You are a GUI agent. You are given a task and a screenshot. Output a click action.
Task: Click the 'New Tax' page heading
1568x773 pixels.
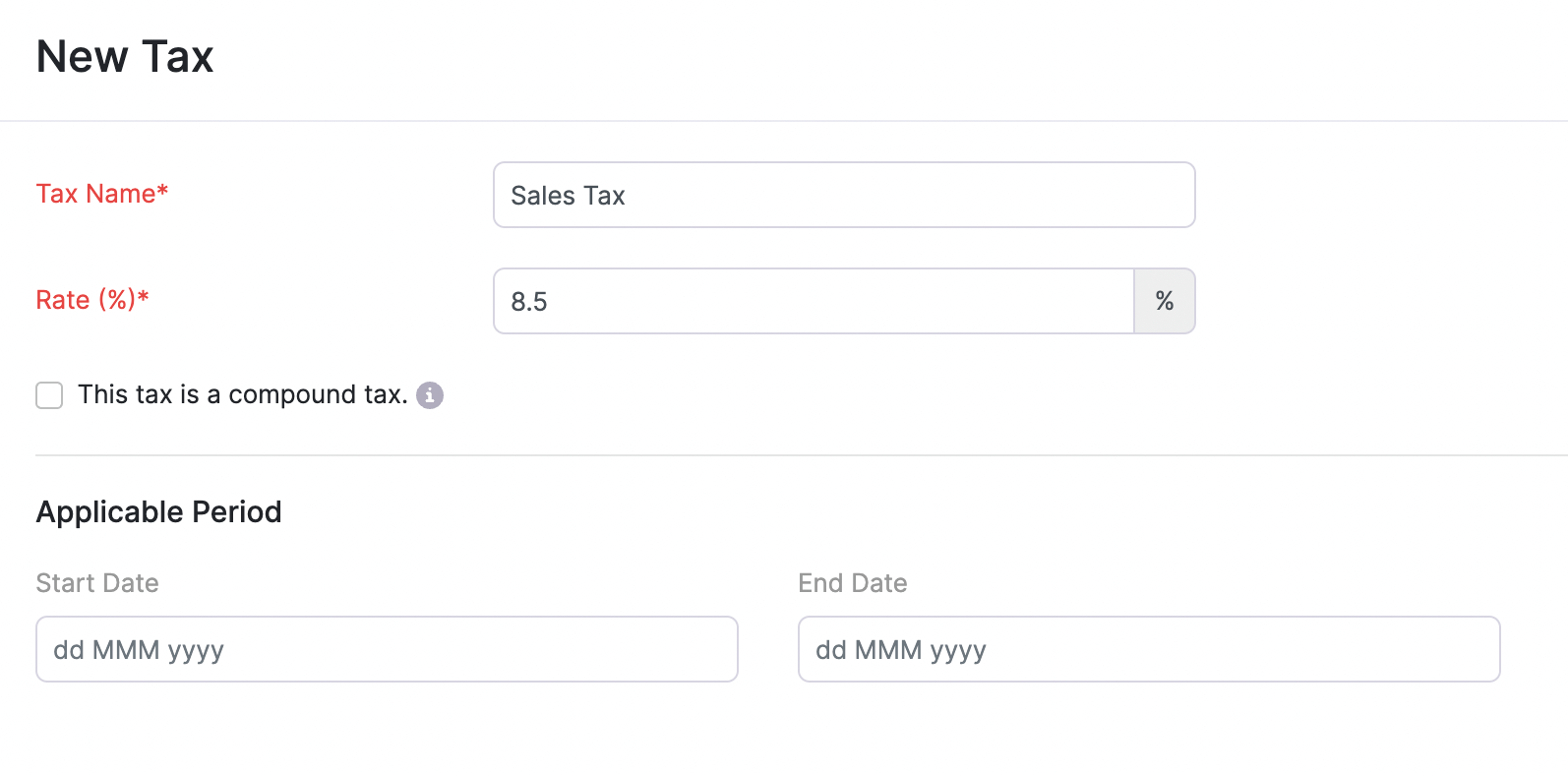[x=125, y=56]
